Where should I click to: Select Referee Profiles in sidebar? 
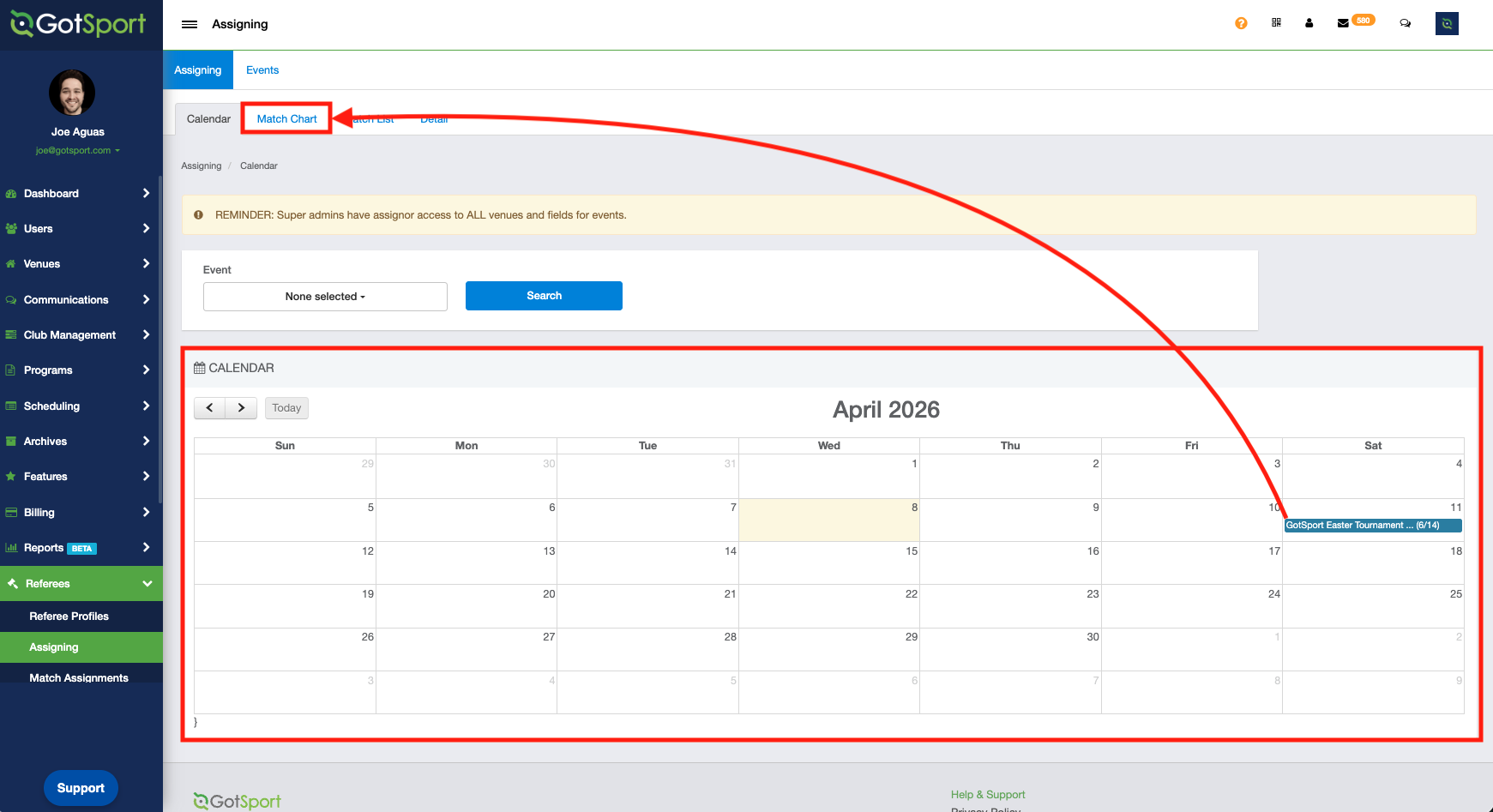[69, 617]
